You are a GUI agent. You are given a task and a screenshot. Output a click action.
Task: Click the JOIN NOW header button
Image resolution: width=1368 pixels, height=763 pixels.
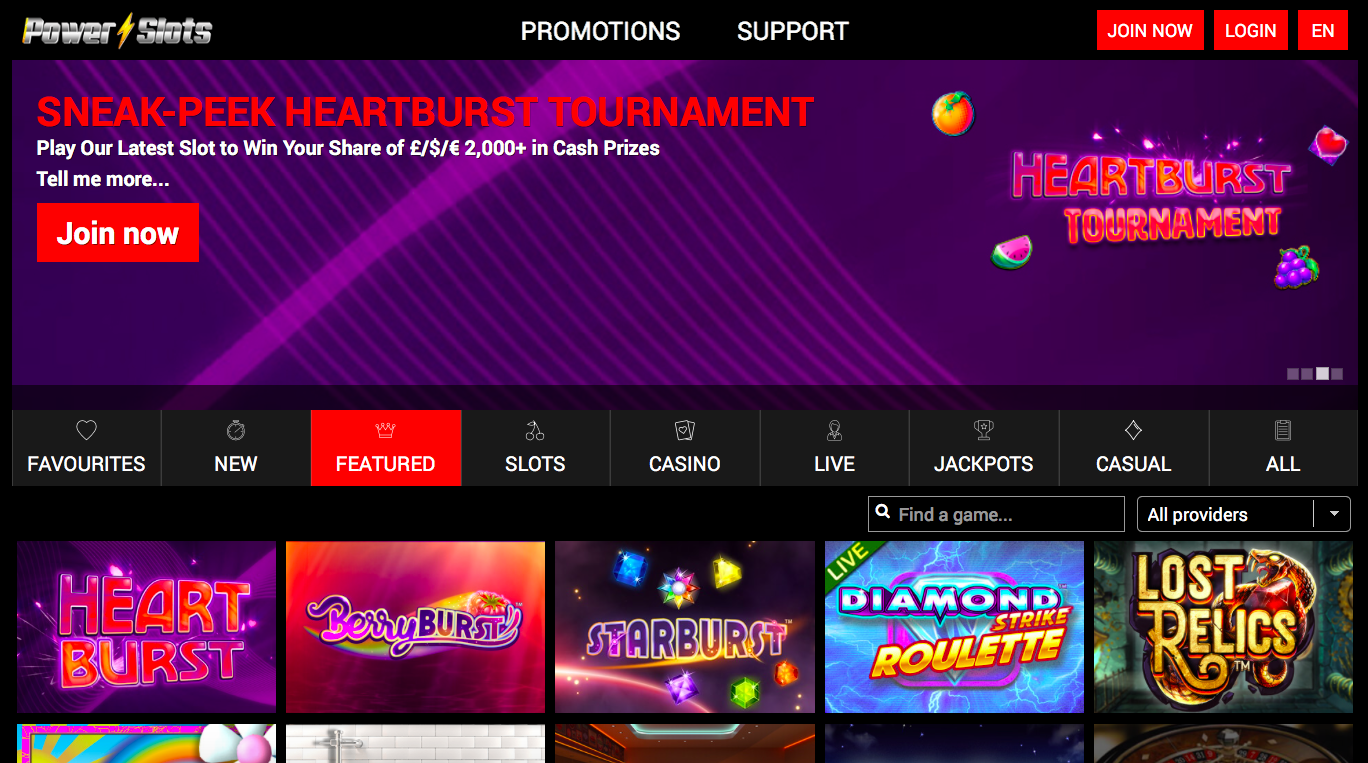(x=1150, y=30)
